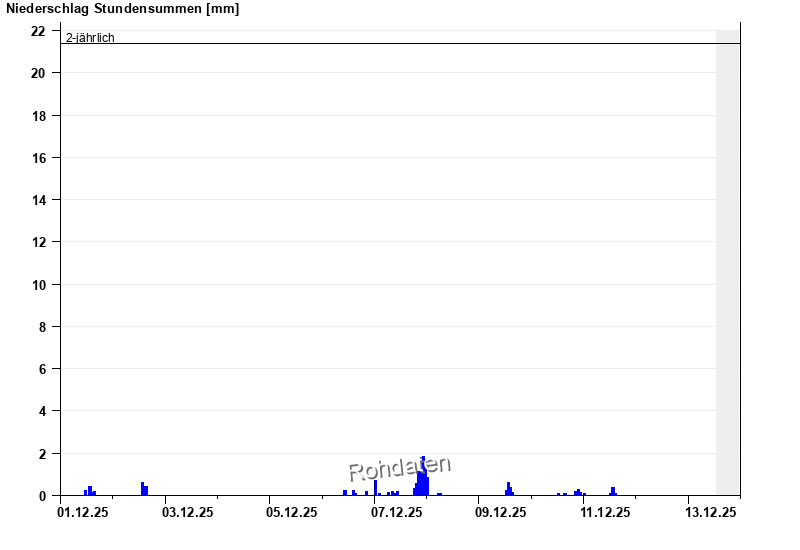Select the 05.12.25 date label
The width and height of the screenshot is (800, 550).
(292, 513)
